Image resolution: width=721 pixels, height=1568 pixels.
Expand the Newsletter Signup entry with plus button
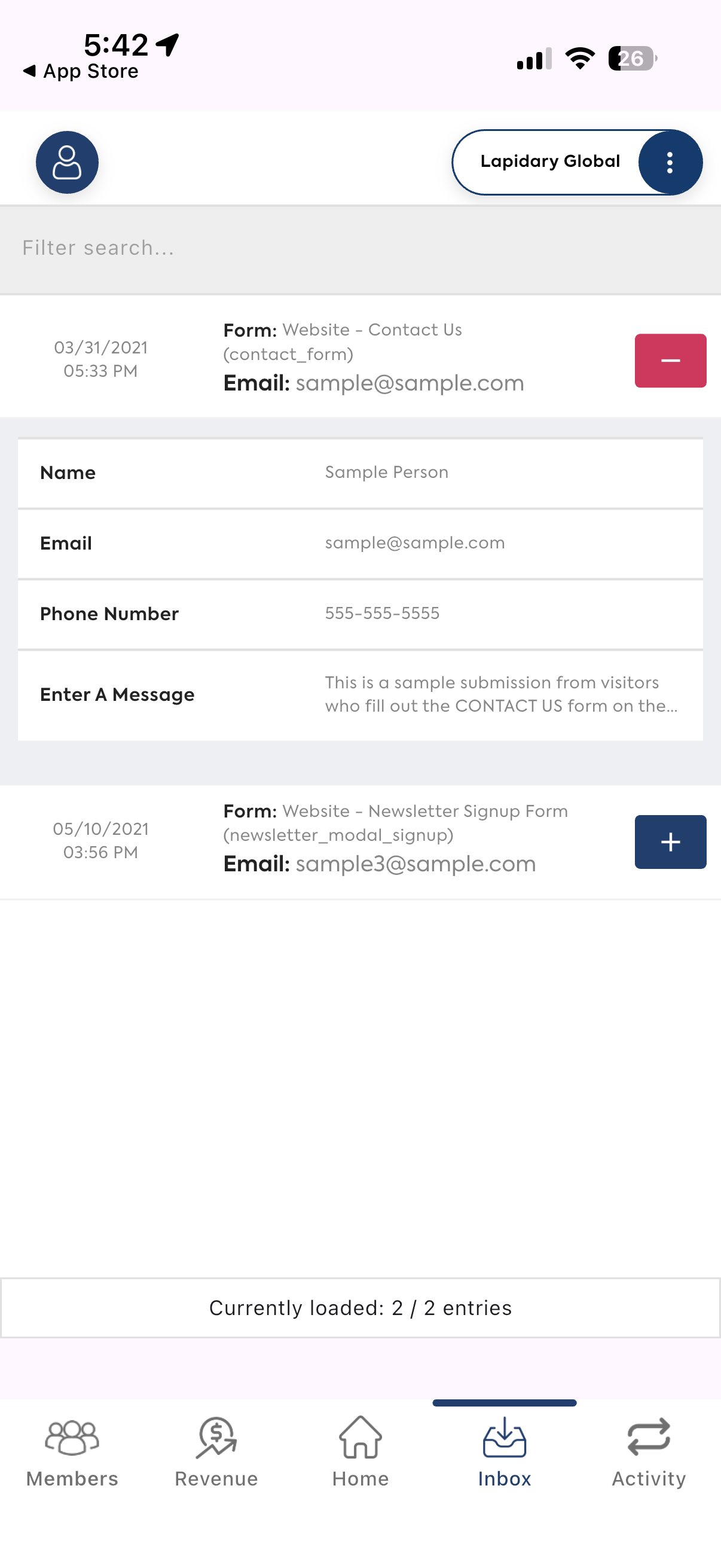(x=671, y=842)
